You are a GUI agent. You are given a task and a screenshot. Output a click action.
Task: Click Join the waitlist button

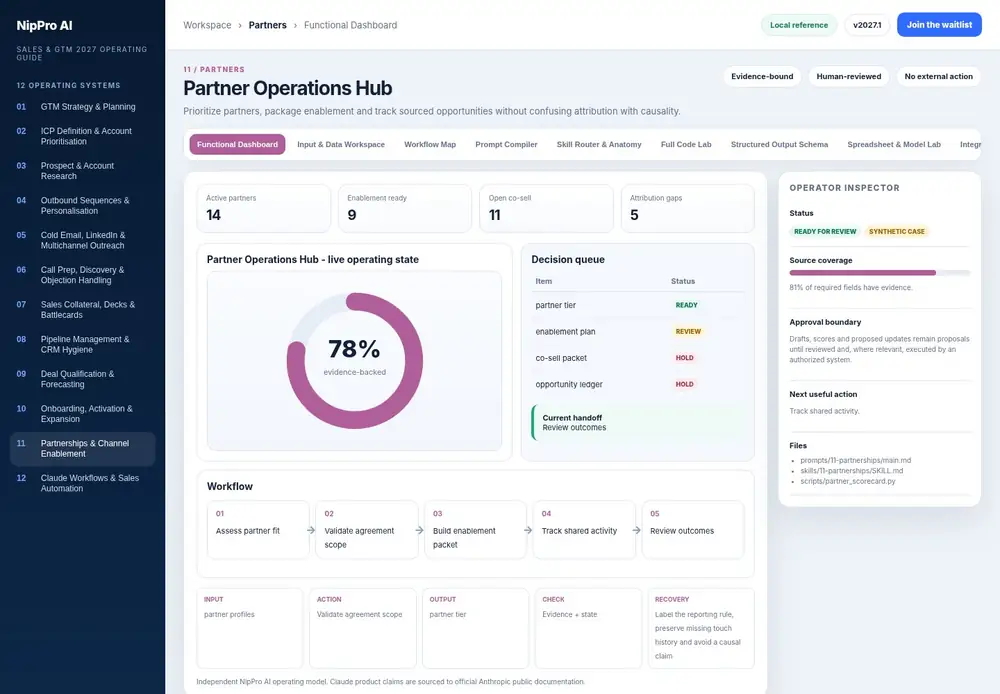click(x=939, y=25)
